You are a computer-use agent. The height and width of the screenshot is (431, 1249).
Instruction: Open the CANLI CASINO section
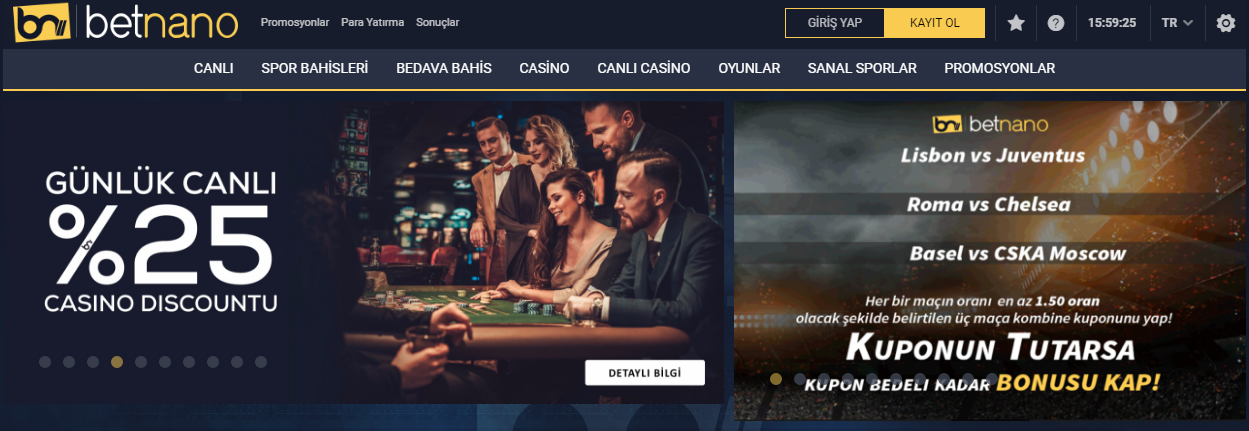tap(644, 68)
